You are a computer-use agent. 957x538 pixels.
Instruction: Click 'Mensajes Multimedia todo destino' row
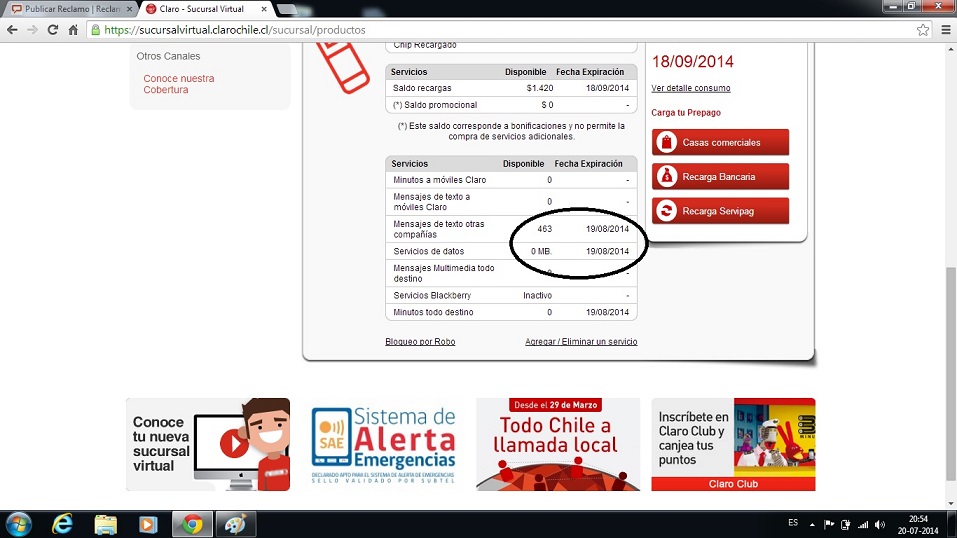point(511,273)
